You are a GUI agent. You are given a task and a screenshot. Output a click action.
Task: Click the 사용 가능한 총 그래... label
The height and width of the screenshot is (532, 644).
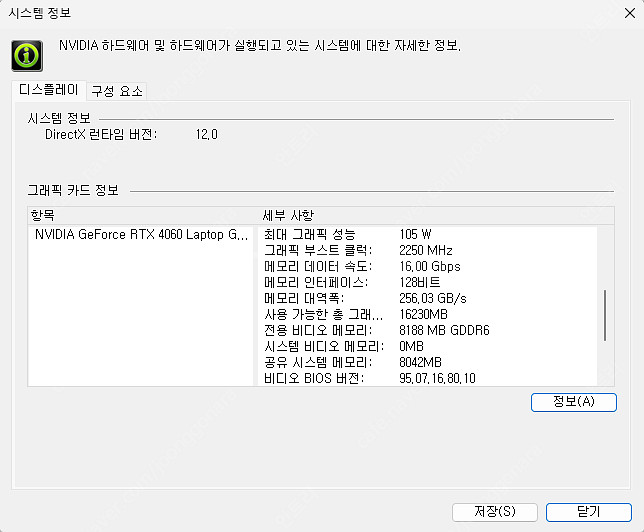point(324,315)
